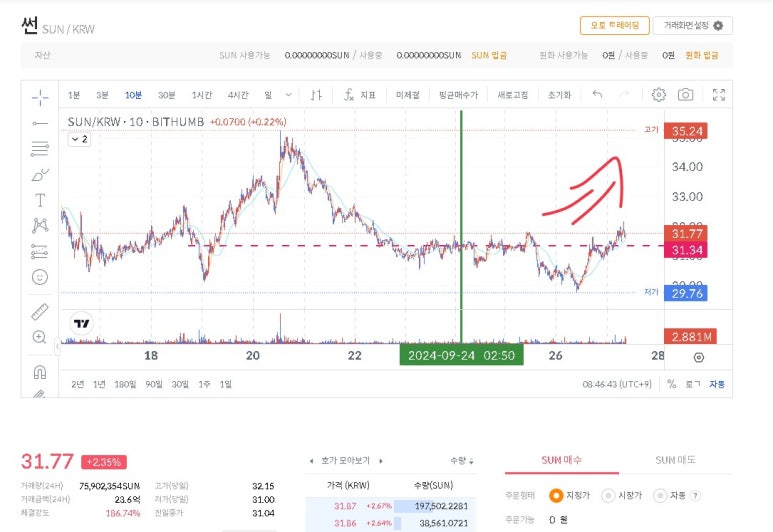Switch chart to fullscreen mode
The width and height of the screenshot is (773, 532).
click(719, 95)
